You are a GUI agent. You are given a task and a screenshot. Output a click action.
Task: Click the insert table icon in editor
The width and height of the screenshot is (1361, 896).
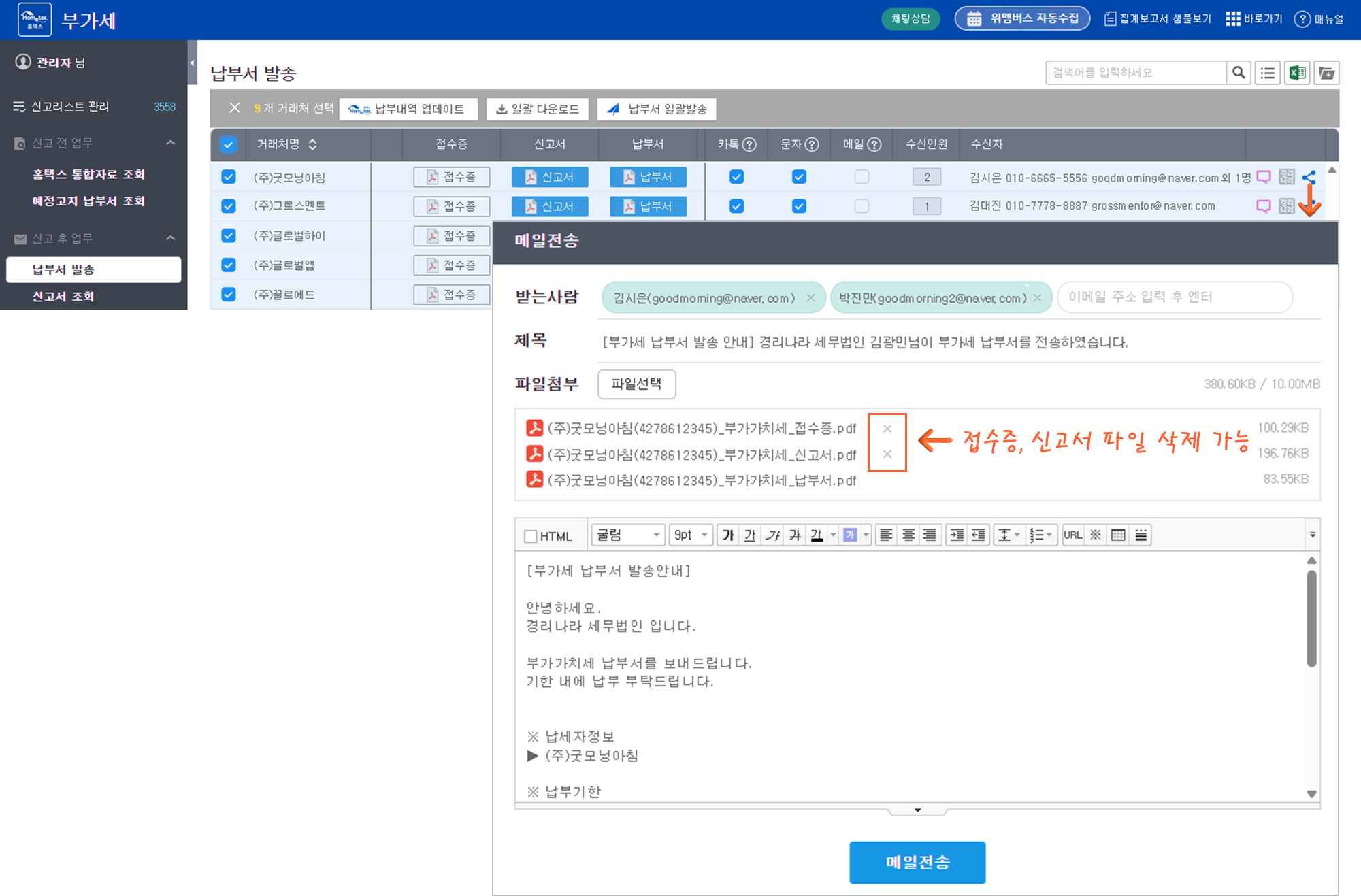click(1117, 535)
